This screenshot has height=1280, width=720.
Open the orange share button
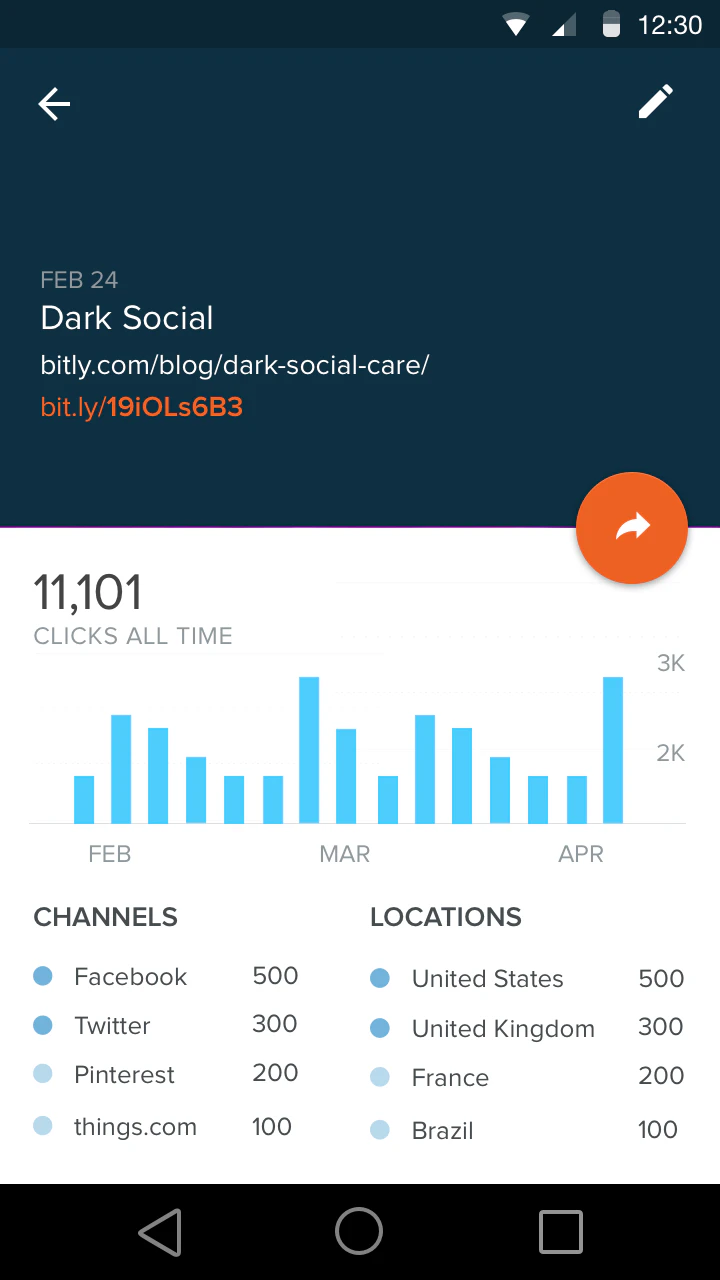pos(631,528)
